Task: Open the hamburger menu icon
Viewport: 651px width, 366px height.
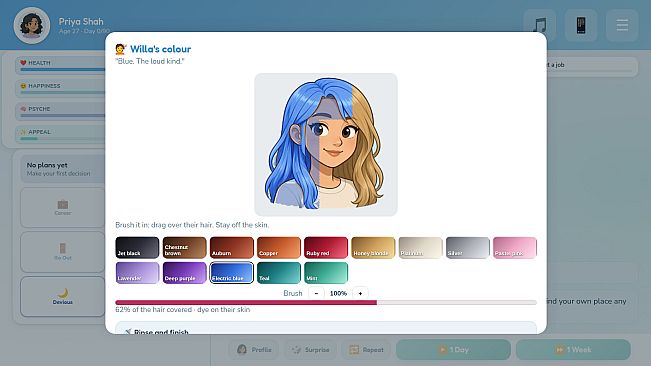Action: [x=622, y=25]
